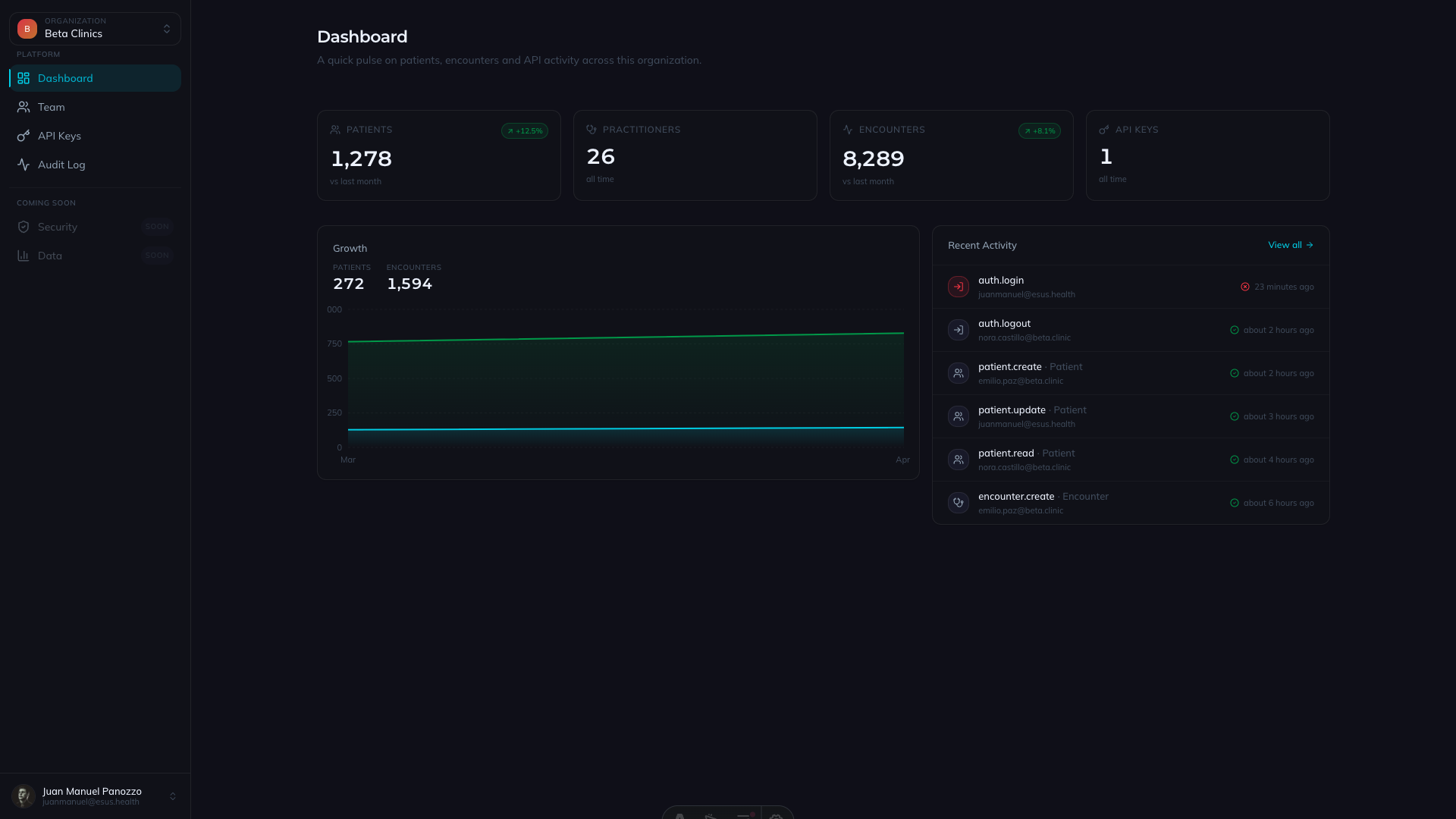1456x819 pixels.
Task: Navigate to API Keys in sidebar
Action: 95,136
